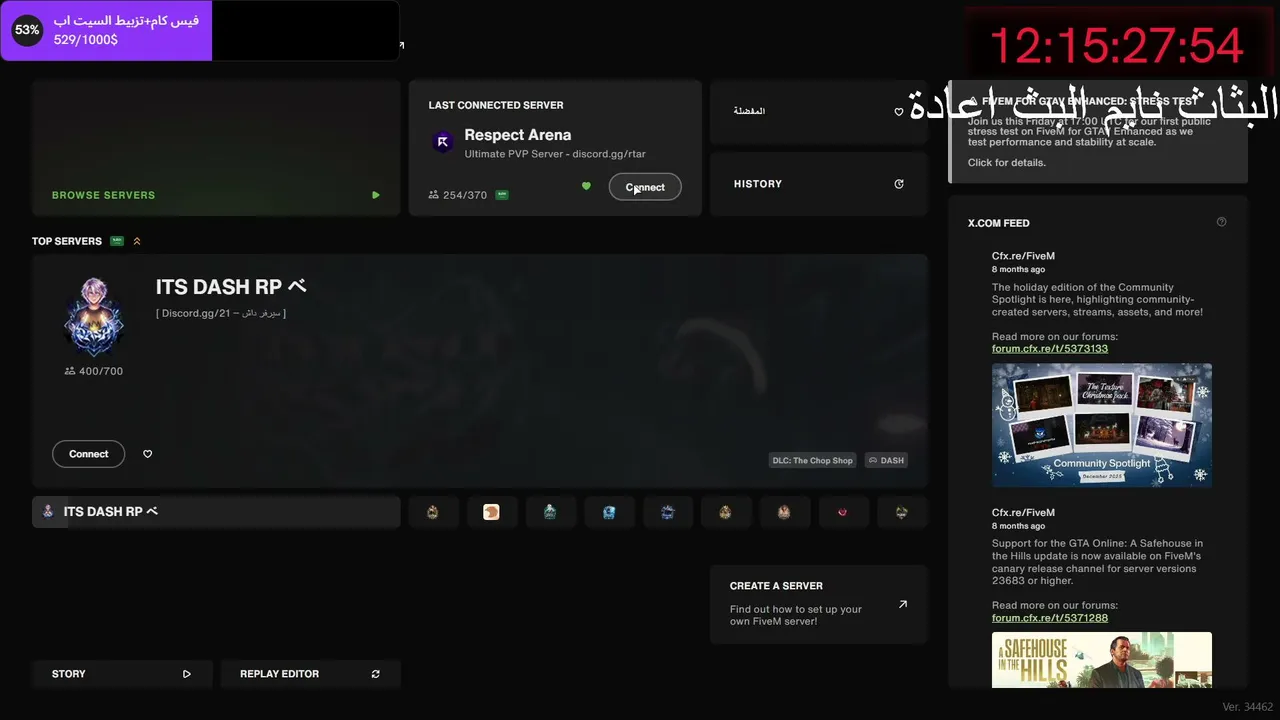This screenshot has height=720, width=1280.
Task: Open the Create a Server panel
Action: pos(819,604)
